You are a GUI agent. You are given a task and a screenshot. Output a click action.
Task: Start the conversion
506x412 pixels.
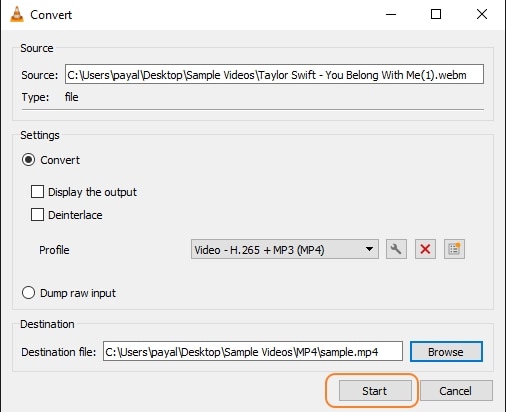[x=375, y=391]
